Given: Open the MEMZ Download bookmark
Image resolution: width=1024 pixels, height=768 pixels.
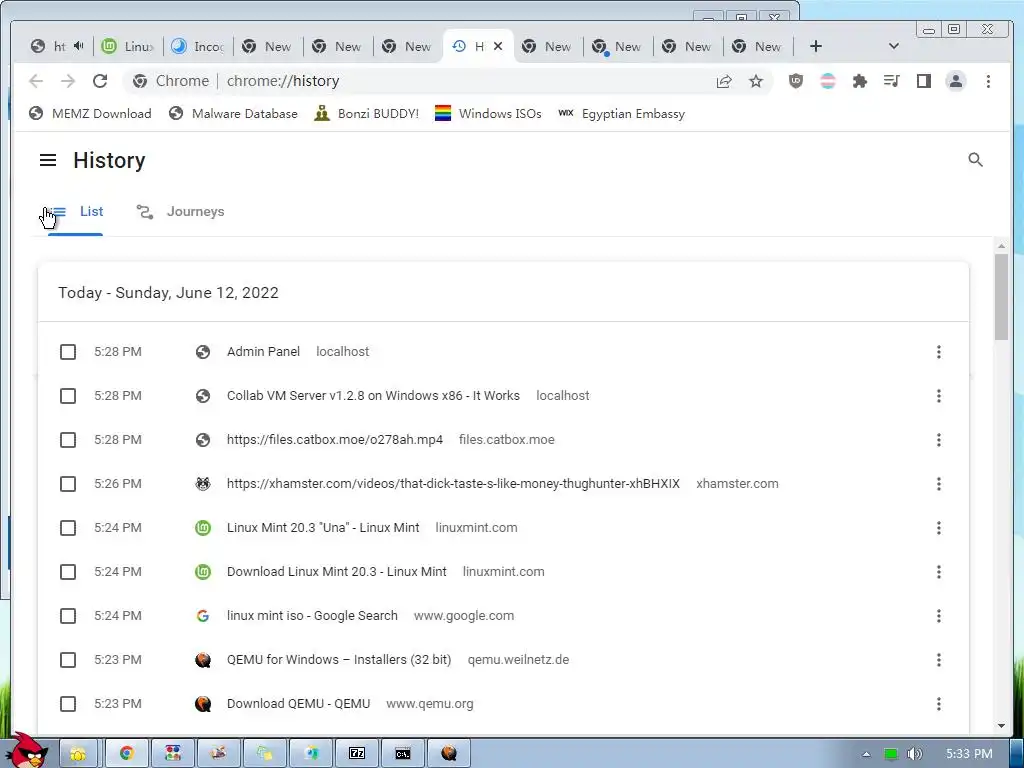Looking at the screenshot, I should coord(90,114).
